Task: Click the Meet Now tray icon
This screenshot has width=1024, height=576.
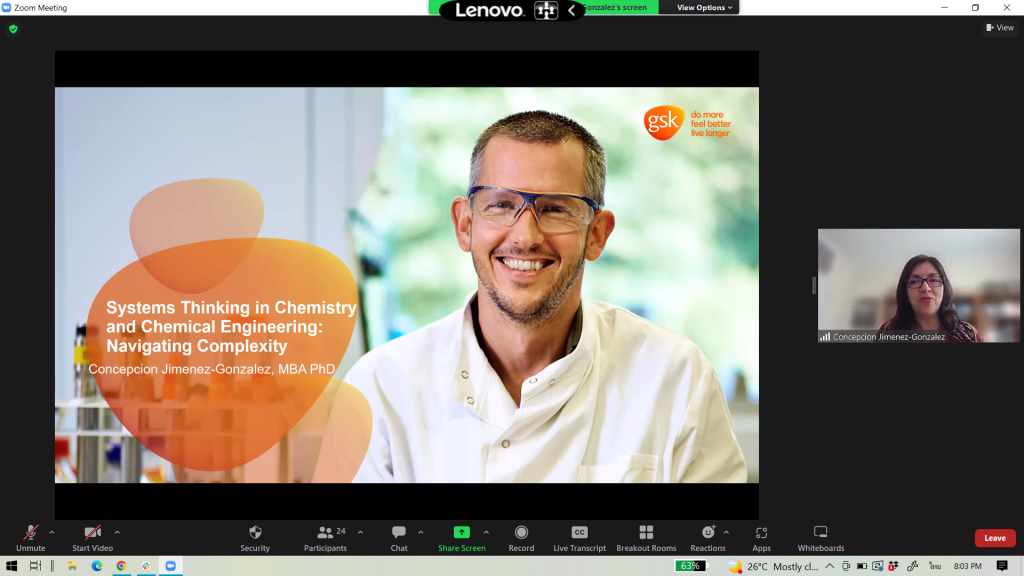Action: coord(846,566)
